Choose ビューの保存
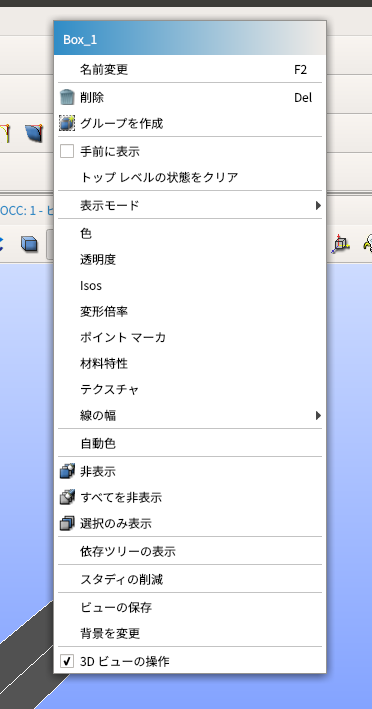The height and width of the screenshot is (709, 372). click(189, 607)
